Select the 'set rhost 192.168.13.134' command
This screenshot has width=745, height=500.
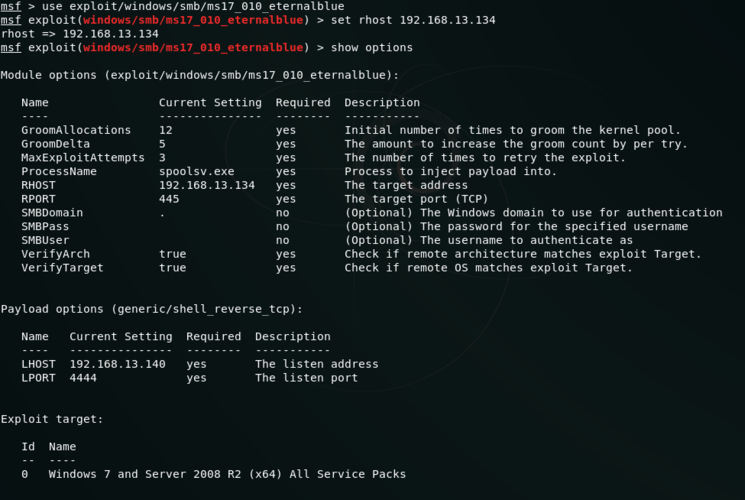click(x=413, y=20)
